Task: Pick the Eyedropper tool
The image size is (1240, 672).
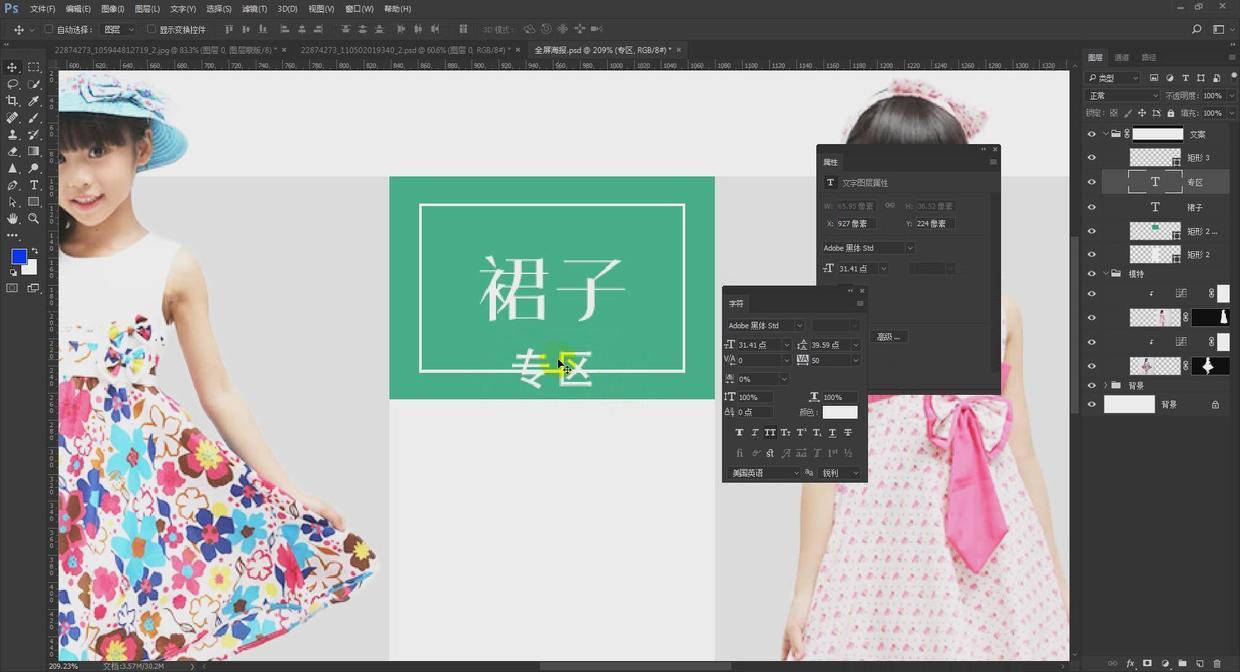Action: 34,101
